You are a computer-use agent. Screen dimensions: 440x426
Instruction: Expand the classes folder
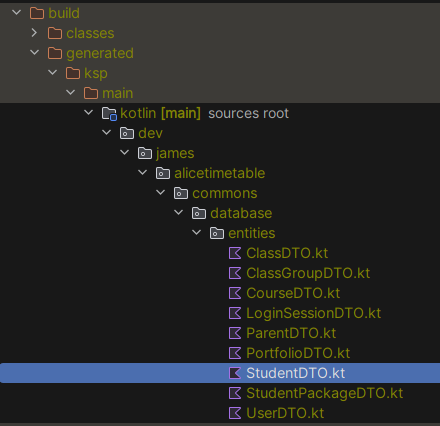point(34,33)
